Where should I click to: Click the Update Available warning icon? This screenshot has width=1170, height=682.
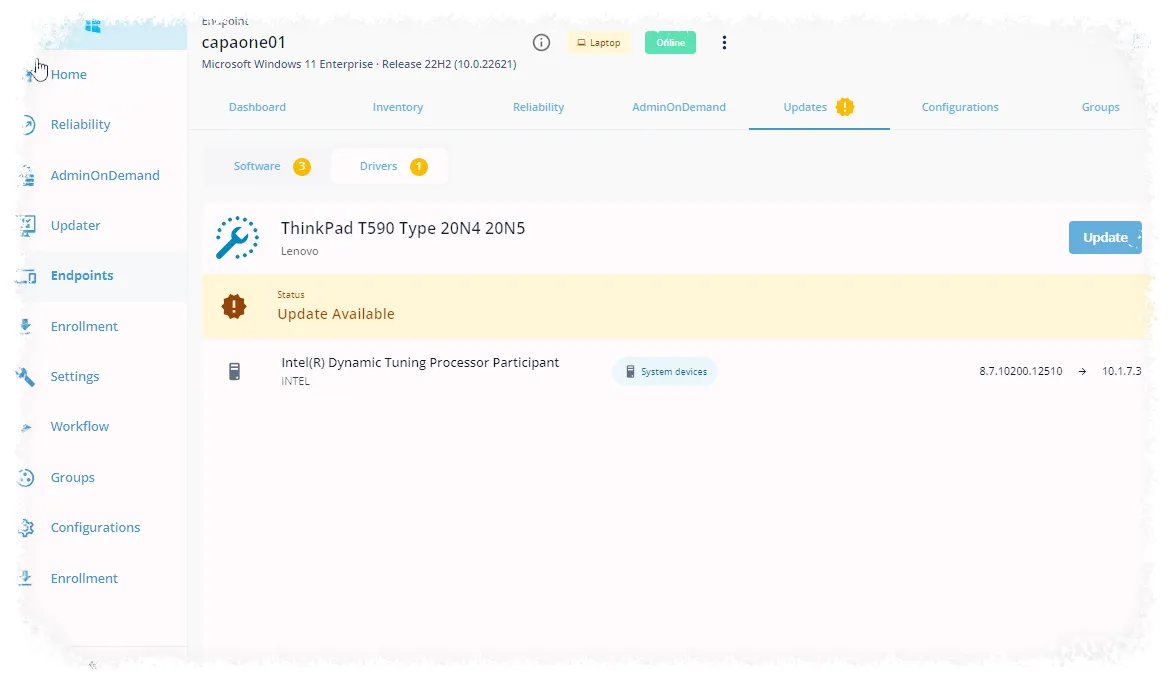click(234, 306)
